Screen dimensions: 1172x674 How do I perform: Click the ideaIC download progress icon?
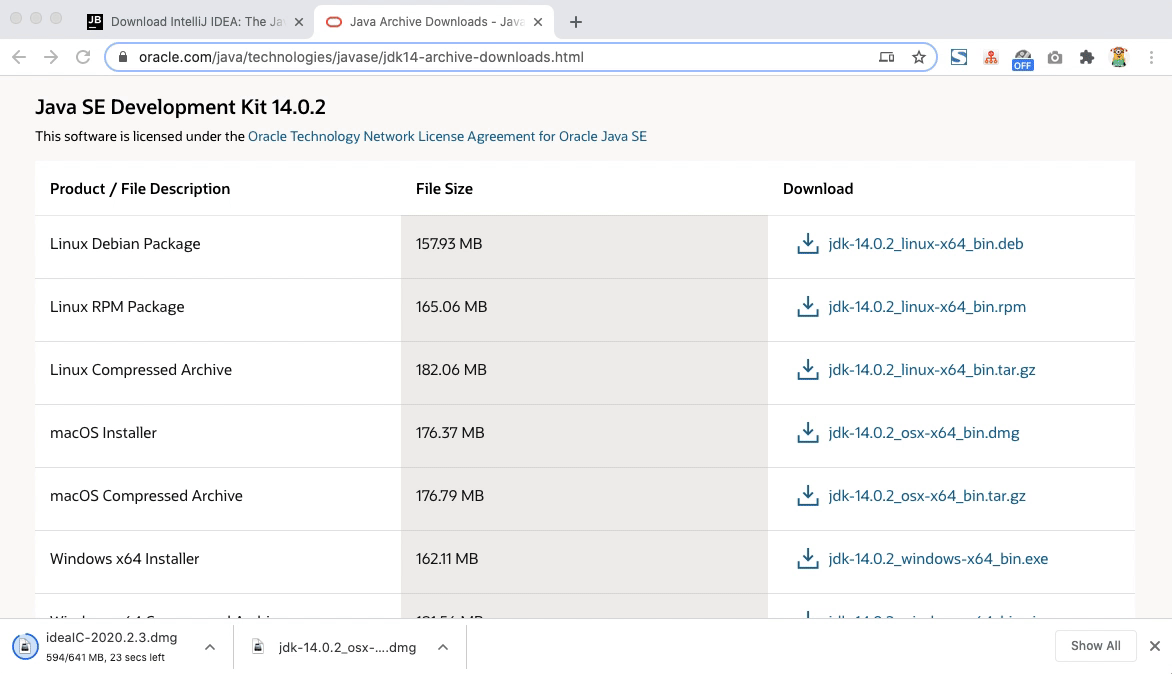pyautogui.click(x=25, y=646)
